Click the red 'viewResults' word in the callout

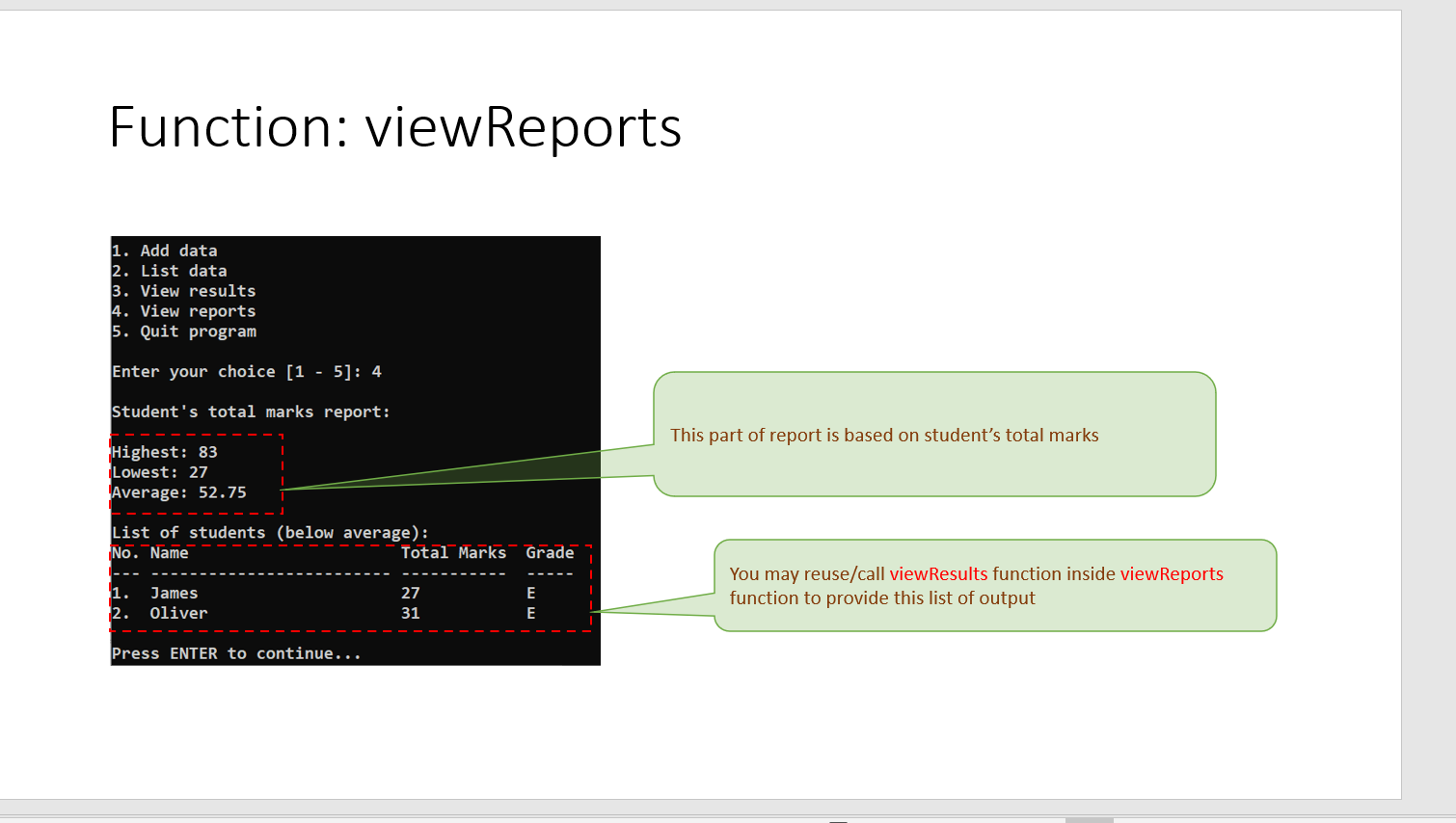938,573
